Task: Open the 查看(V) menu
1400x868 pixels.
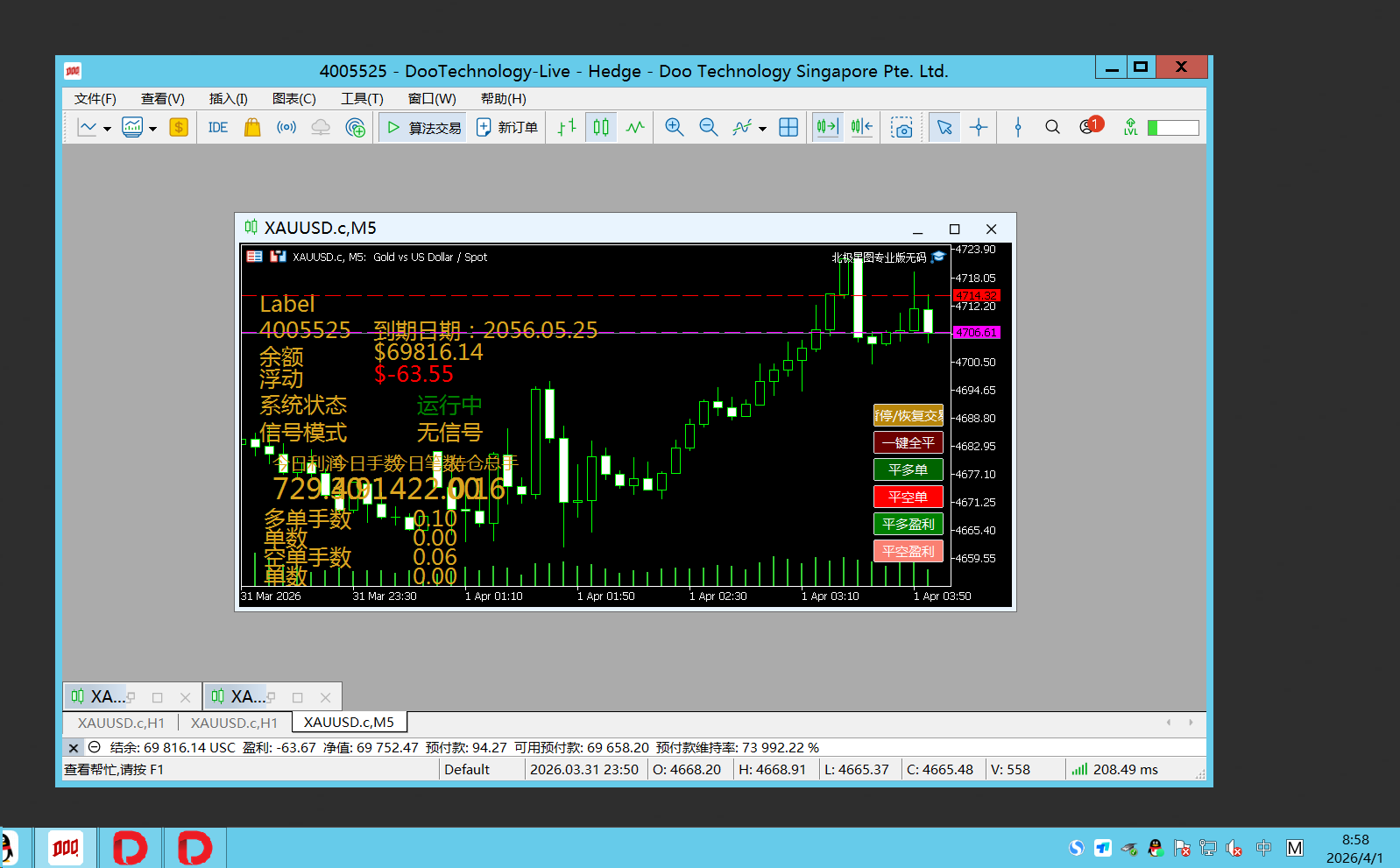Action: tap(163, 99)
